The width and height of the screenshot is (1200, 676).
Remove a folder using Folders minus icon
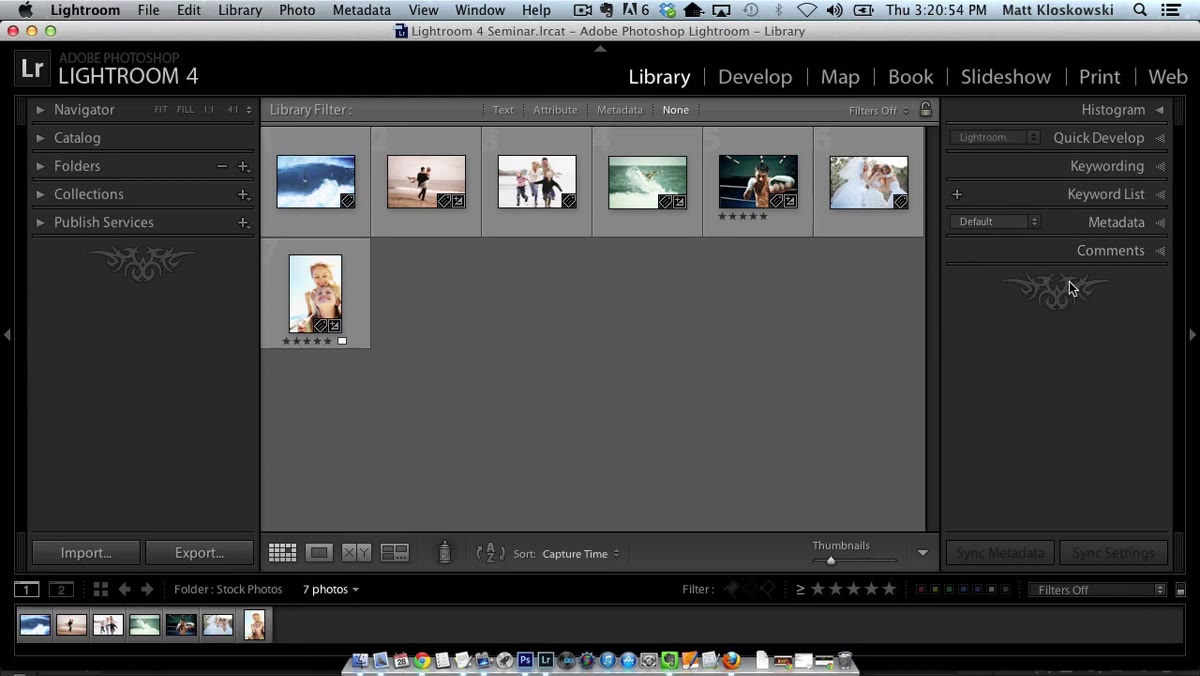[222, 167]
